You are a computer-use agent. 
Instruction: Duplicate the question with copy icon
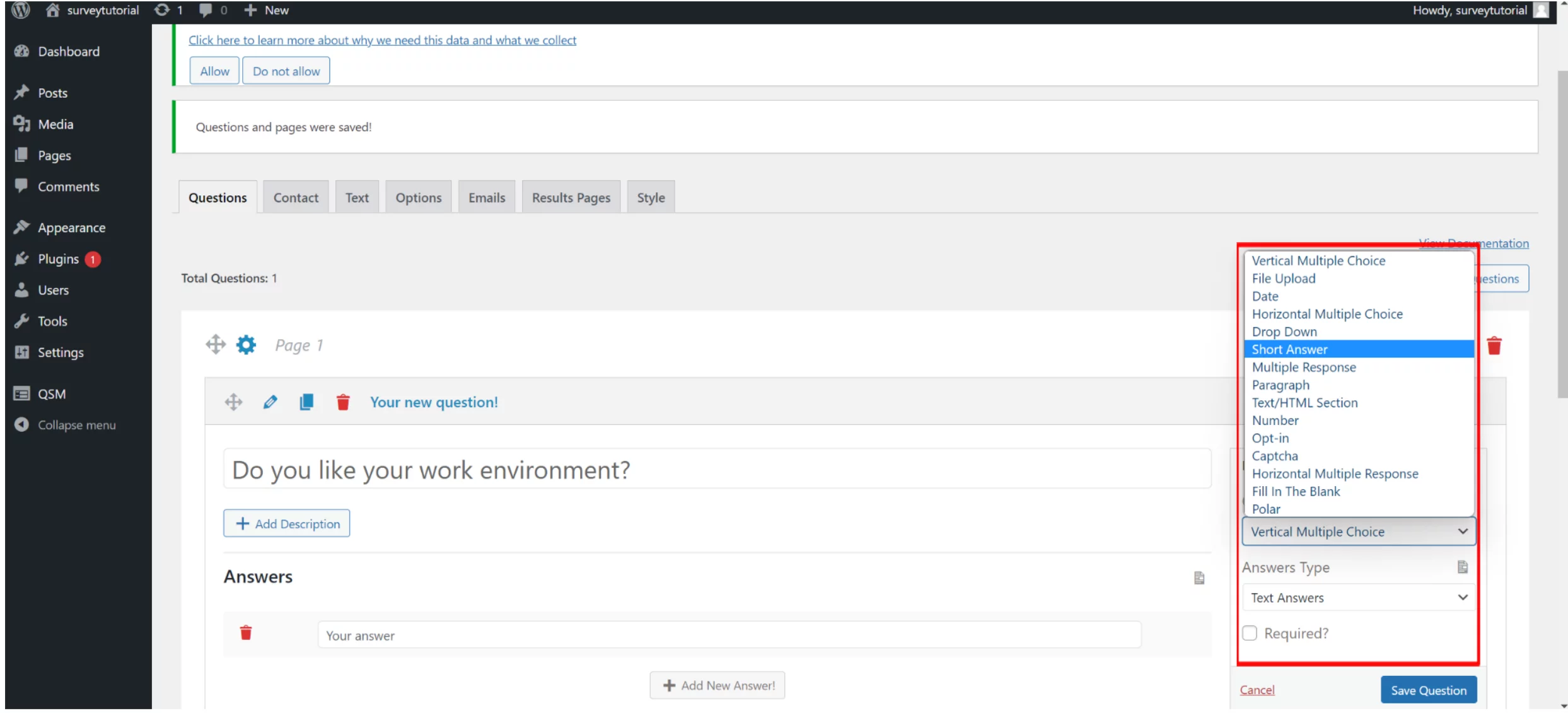pos(306,402)
